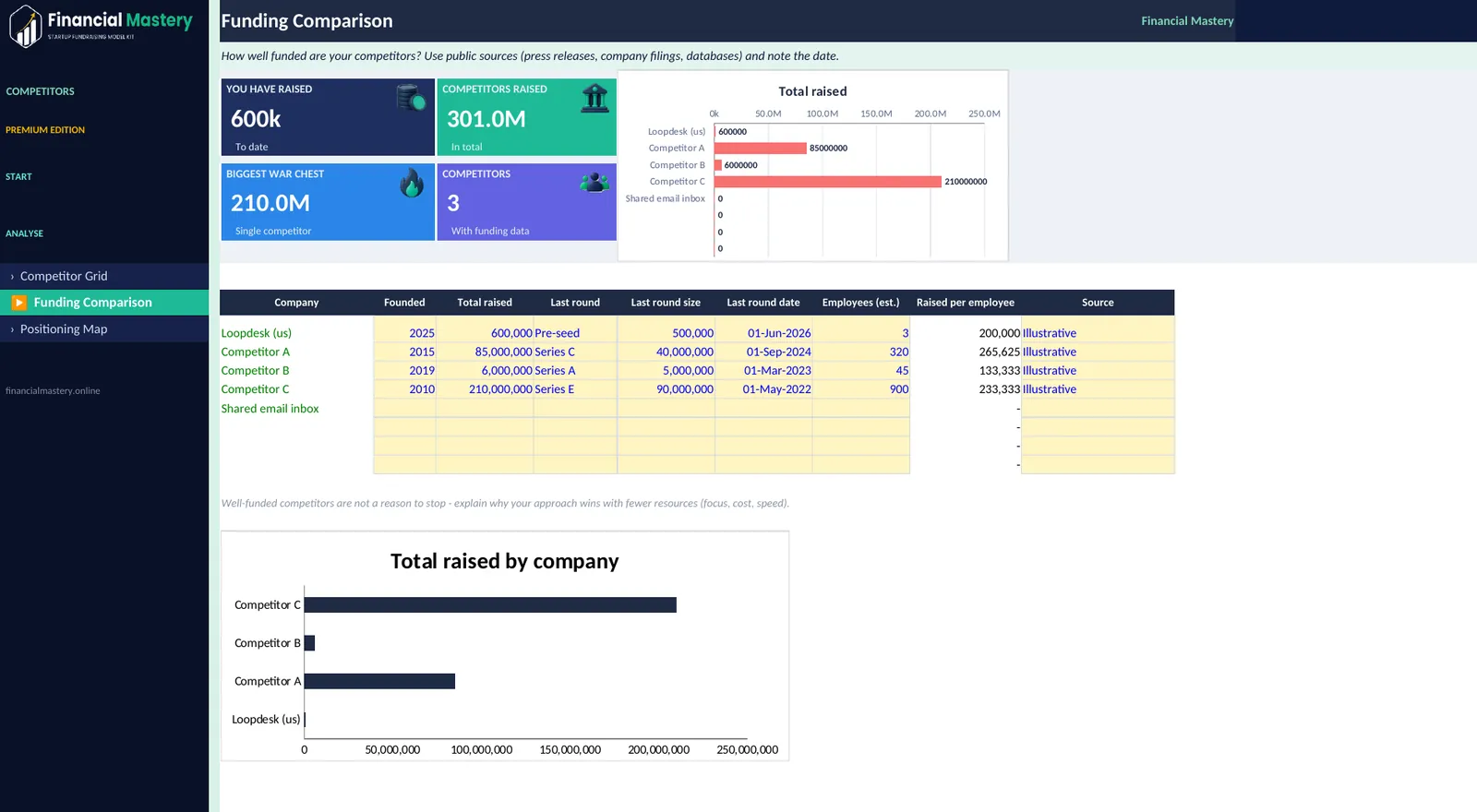Click the Total raised column header
Image resolution: width=1477 pixels, height=812 pixels.
click(485, 303)
